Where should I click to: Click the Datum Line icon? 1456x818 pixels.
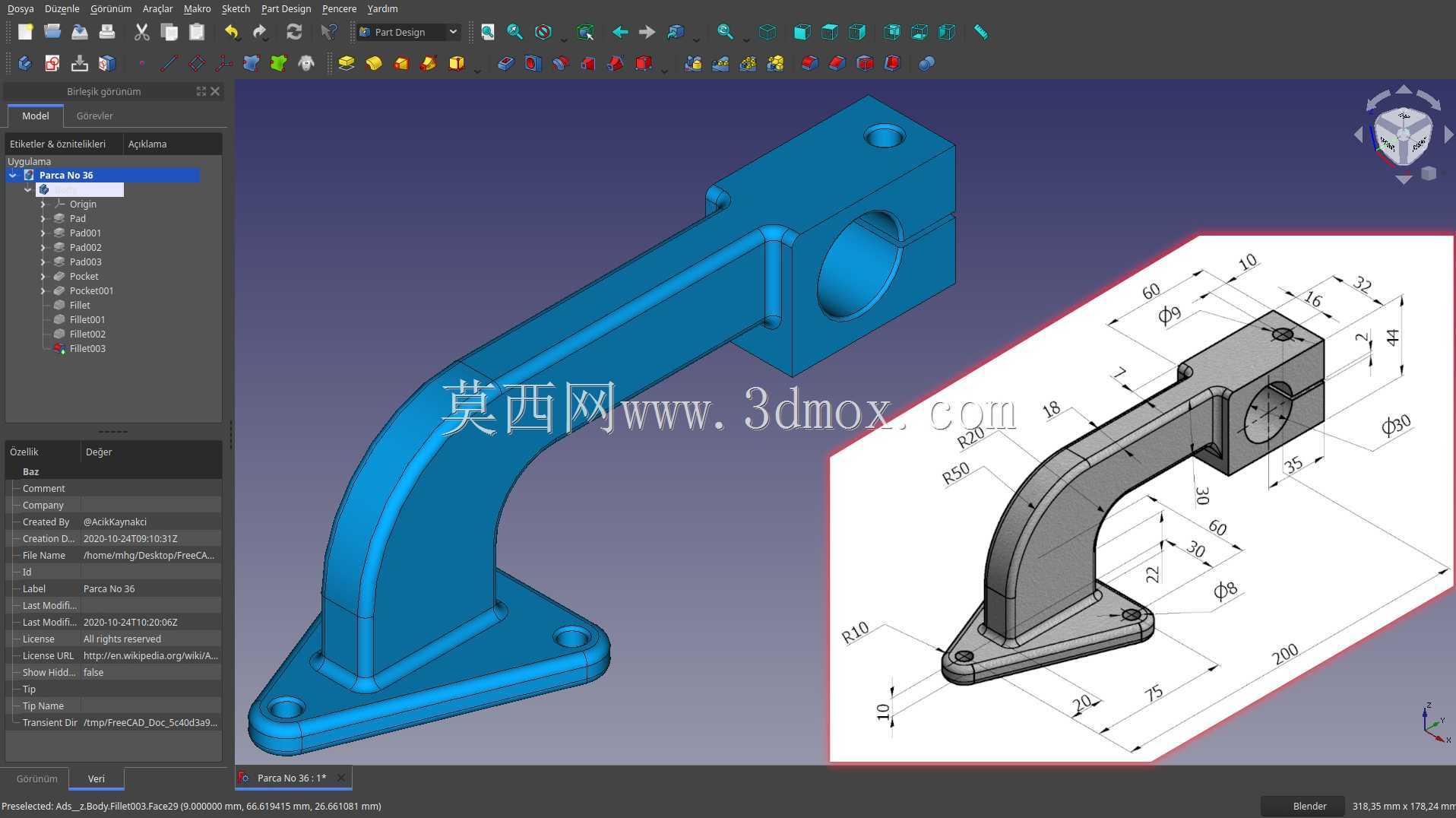point(169,63)
